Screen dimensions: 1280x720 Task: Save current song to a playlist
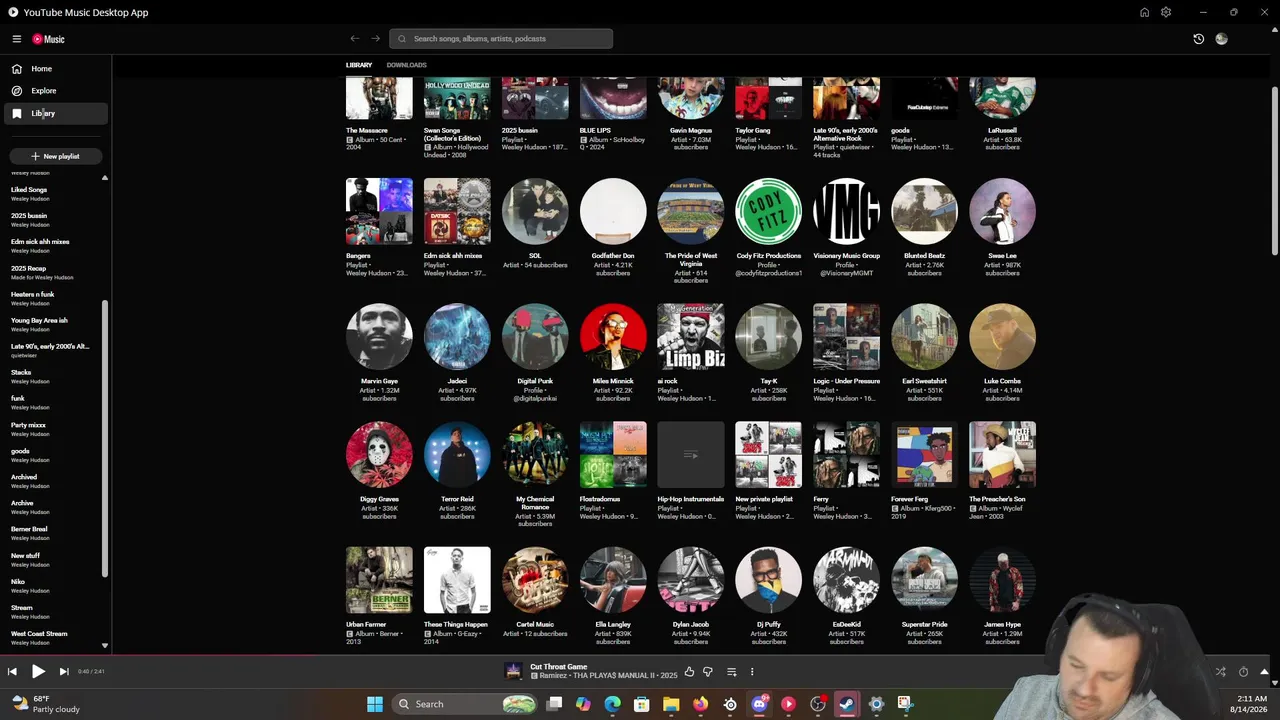pyautogui.click(x=731, y=672)
